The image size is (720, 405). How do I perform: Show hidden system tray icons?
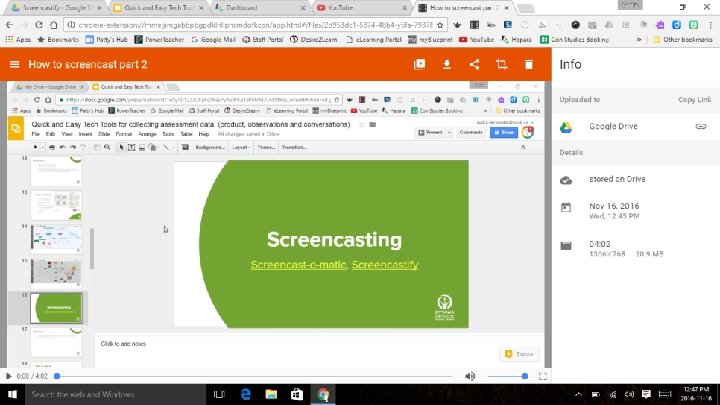pyautogui.click(x=578, y=394)
